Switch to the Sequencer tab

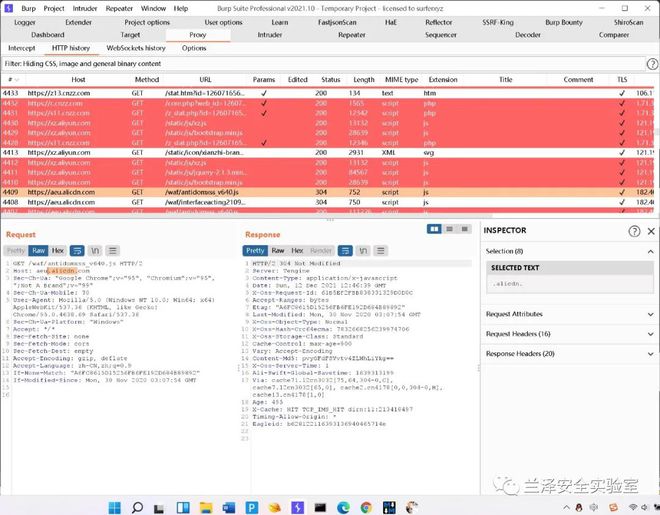441,35
